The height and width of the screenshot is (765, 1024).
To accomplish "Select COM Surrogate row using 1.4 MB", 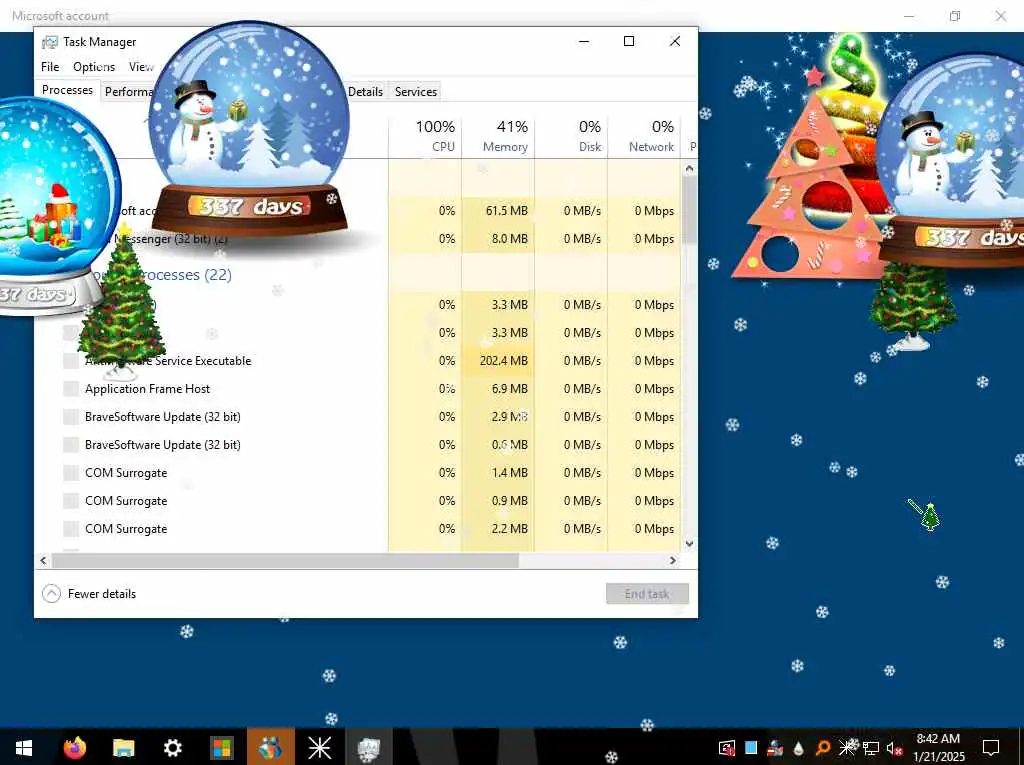I will click(358, 473).
